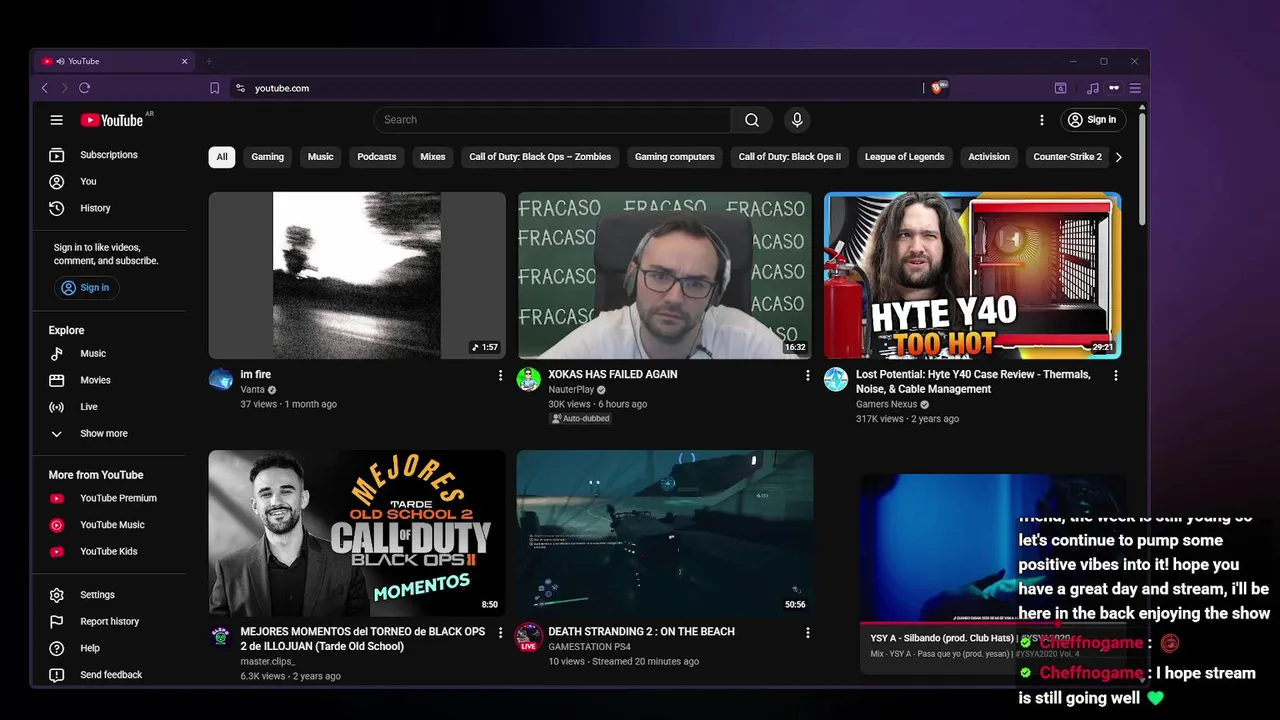Open the Death Stranding 2 live thumbnail
This screenshot has width=1280, height=720.
click(664, 533)
